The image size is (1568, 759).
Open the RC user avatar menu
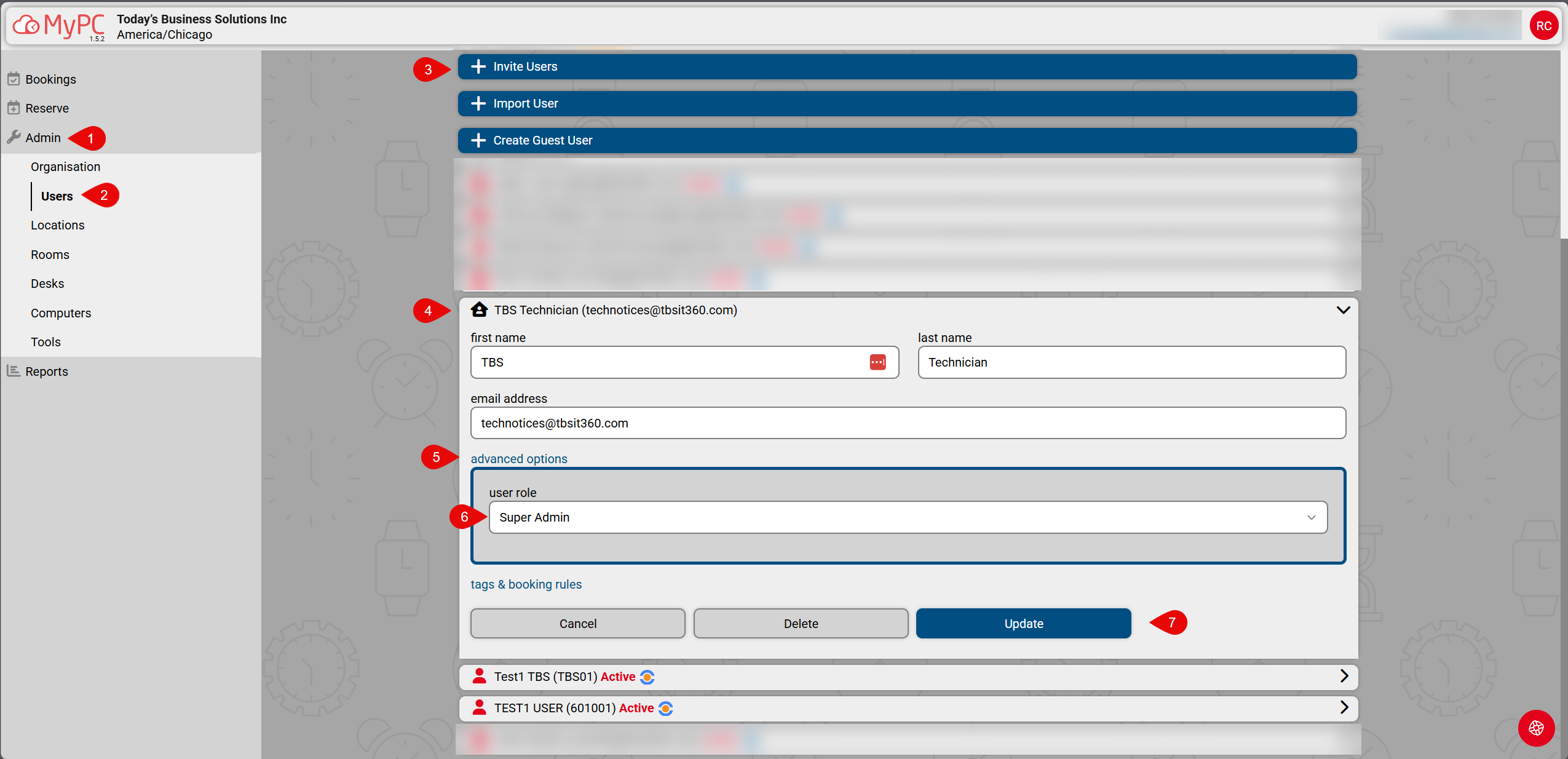[1543, 26]
